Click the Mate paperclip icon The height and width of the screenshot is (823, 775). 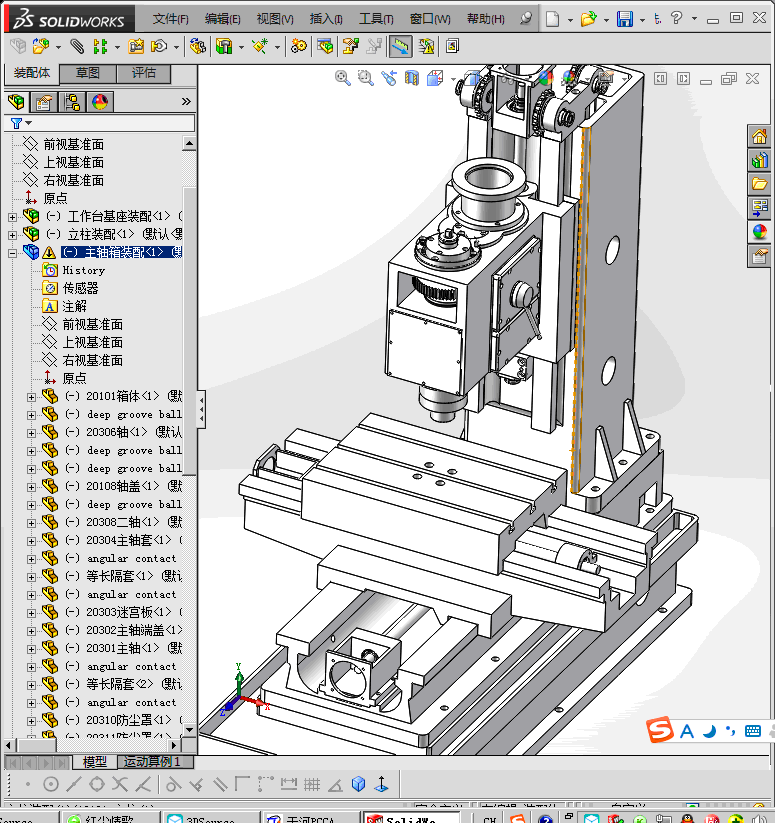(x=77, y=47)
